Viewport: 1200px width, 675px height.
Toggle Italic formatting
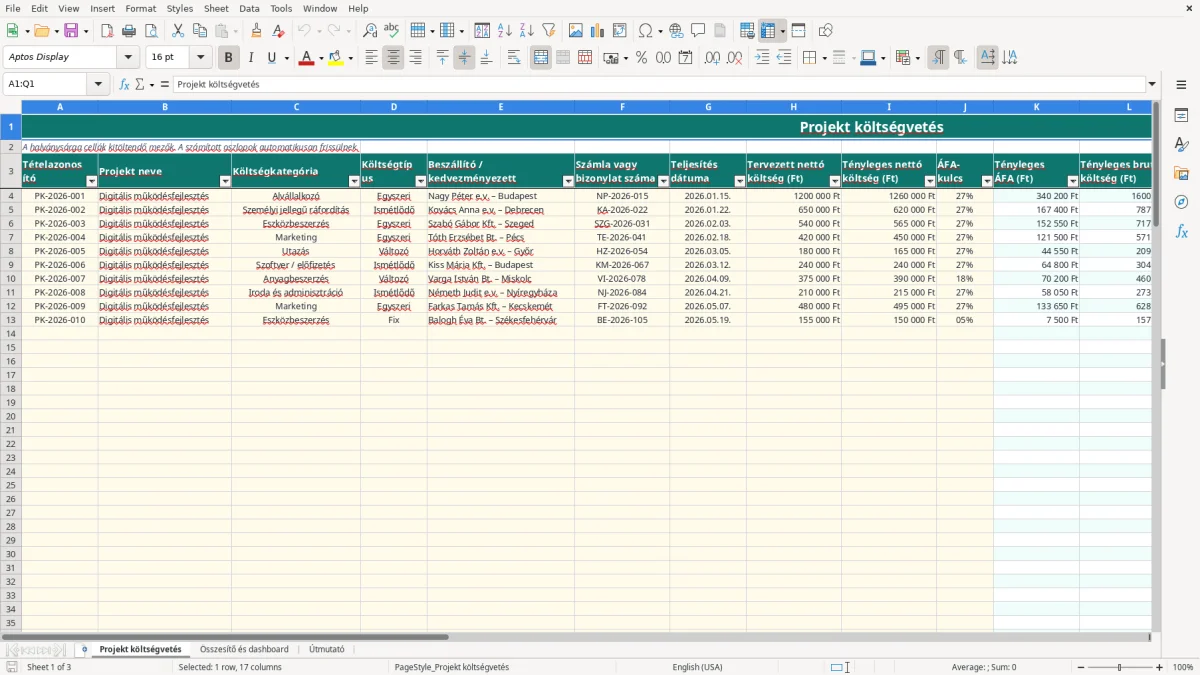coord(251,58)
